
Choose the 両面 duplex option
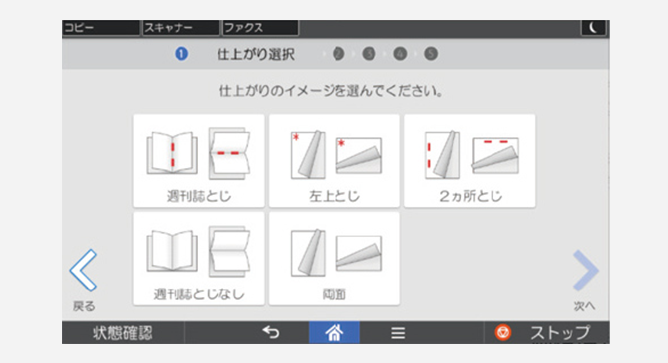pyautogui.click(x=334, y=259)
